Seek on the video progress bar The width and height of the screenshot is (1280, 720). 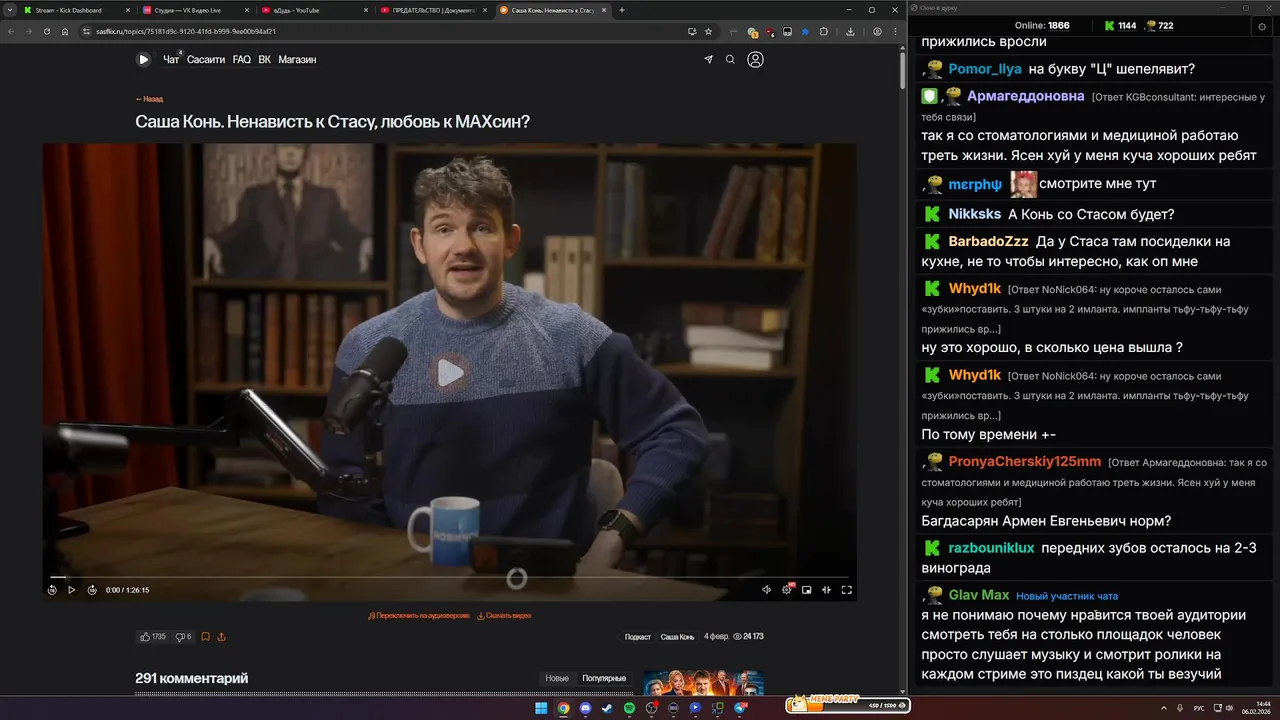click(450, 577)
